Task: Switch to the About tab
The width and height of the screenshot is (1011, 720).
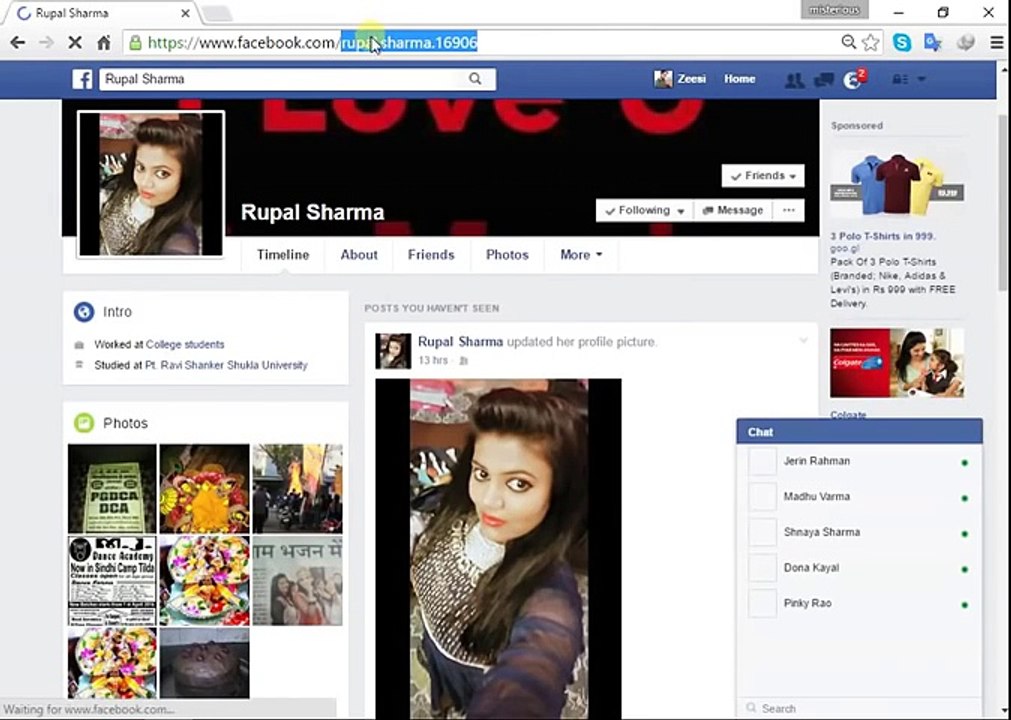Action: tap(359, 255)
